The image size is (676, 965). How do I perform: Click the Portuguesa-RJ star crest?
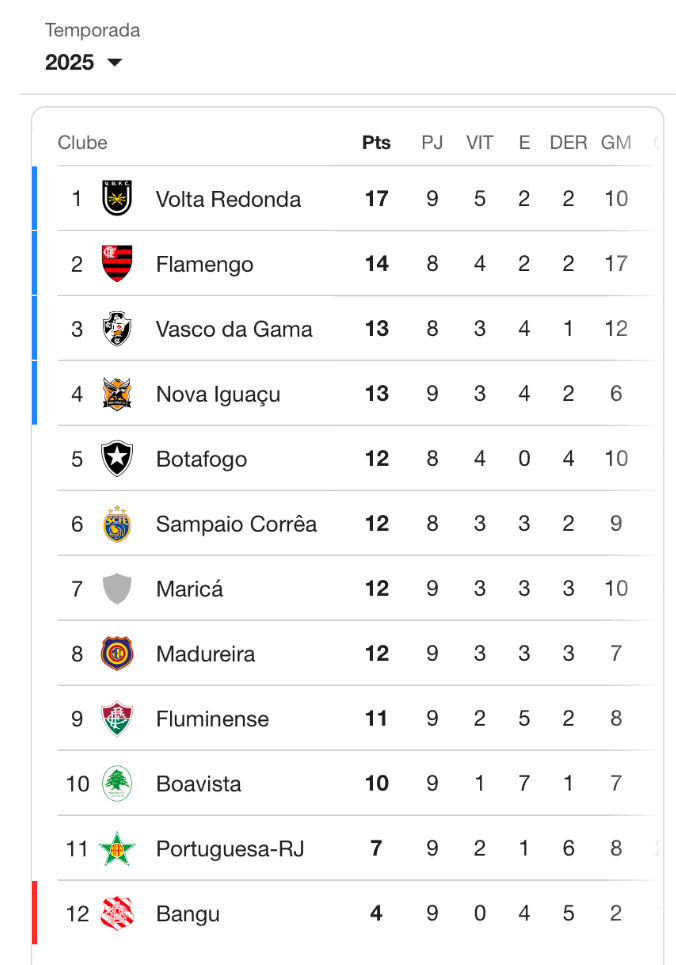117,849
